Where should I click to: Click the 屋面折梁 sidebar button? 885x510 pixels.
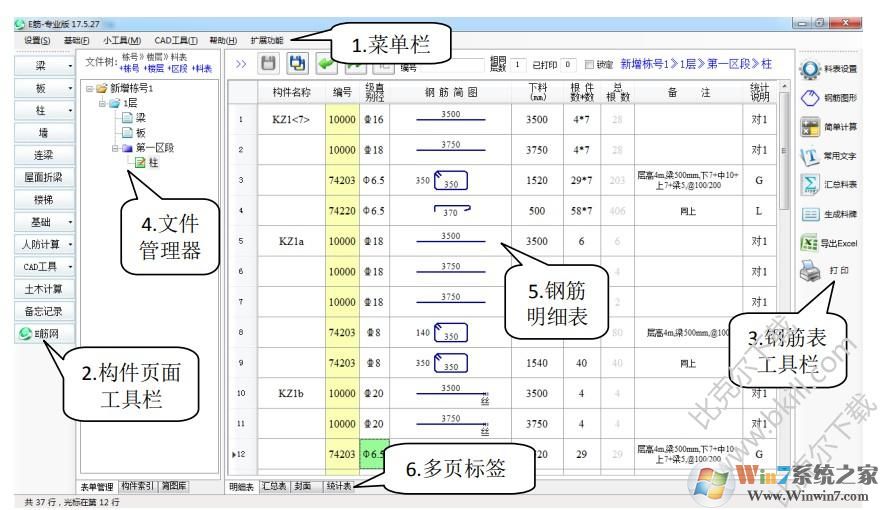coord(44,177)
